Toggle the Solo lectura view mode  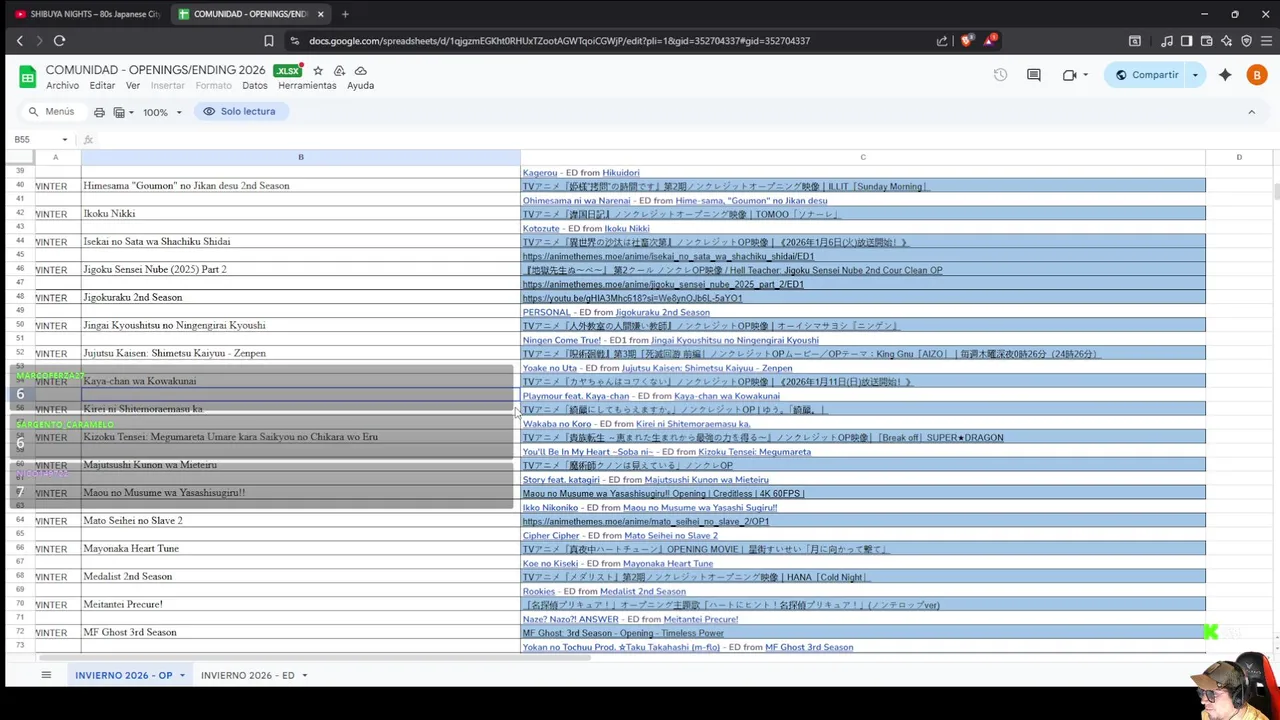(x=239, y=112)
